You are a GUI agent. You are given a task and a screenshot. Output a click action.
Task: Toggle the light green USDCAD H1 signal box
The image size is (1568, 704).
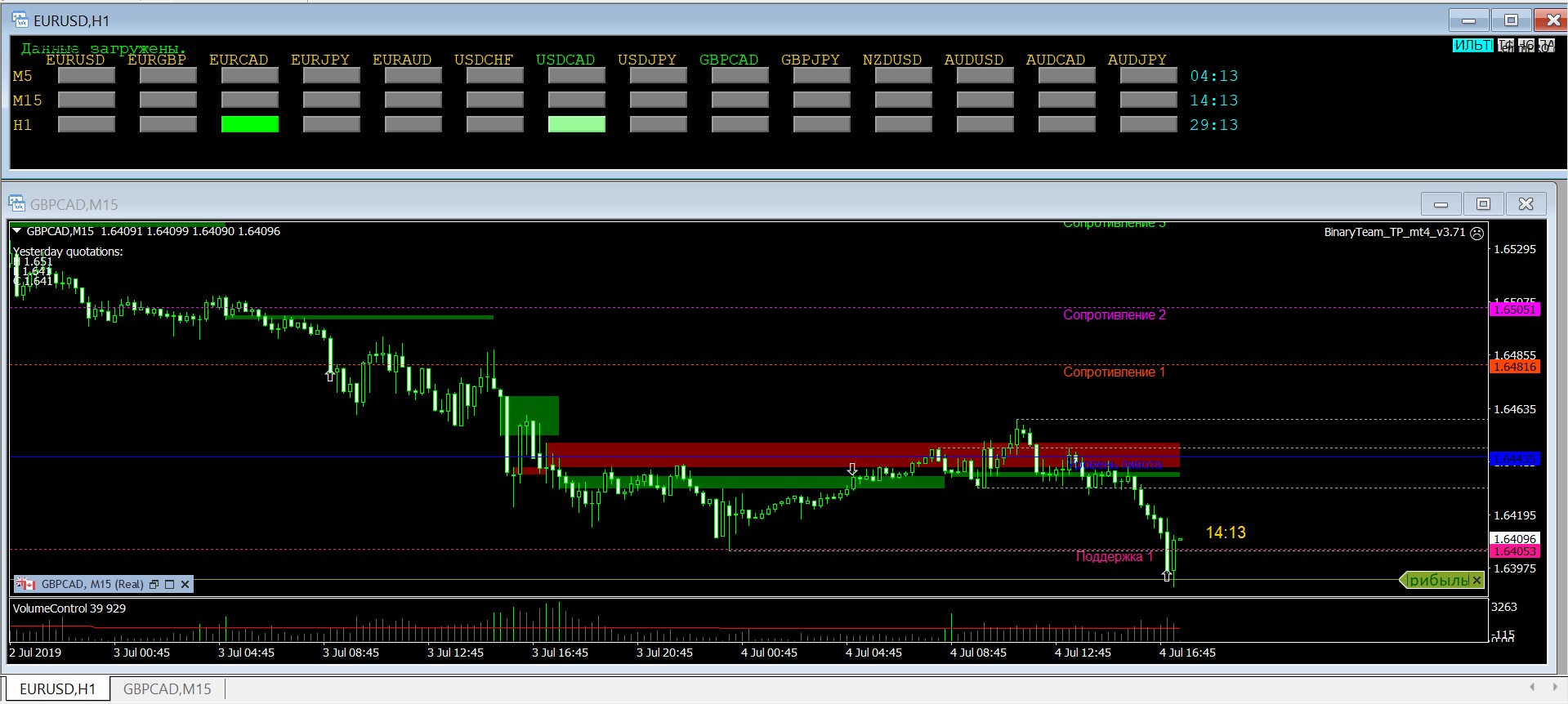click(576, 124)
